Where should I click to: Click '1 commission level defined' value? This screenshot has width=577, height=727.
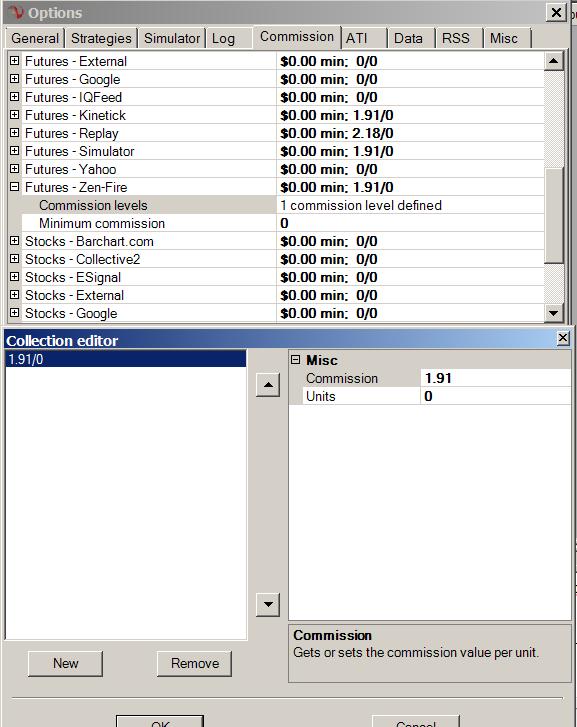click(x=410, y=205)
